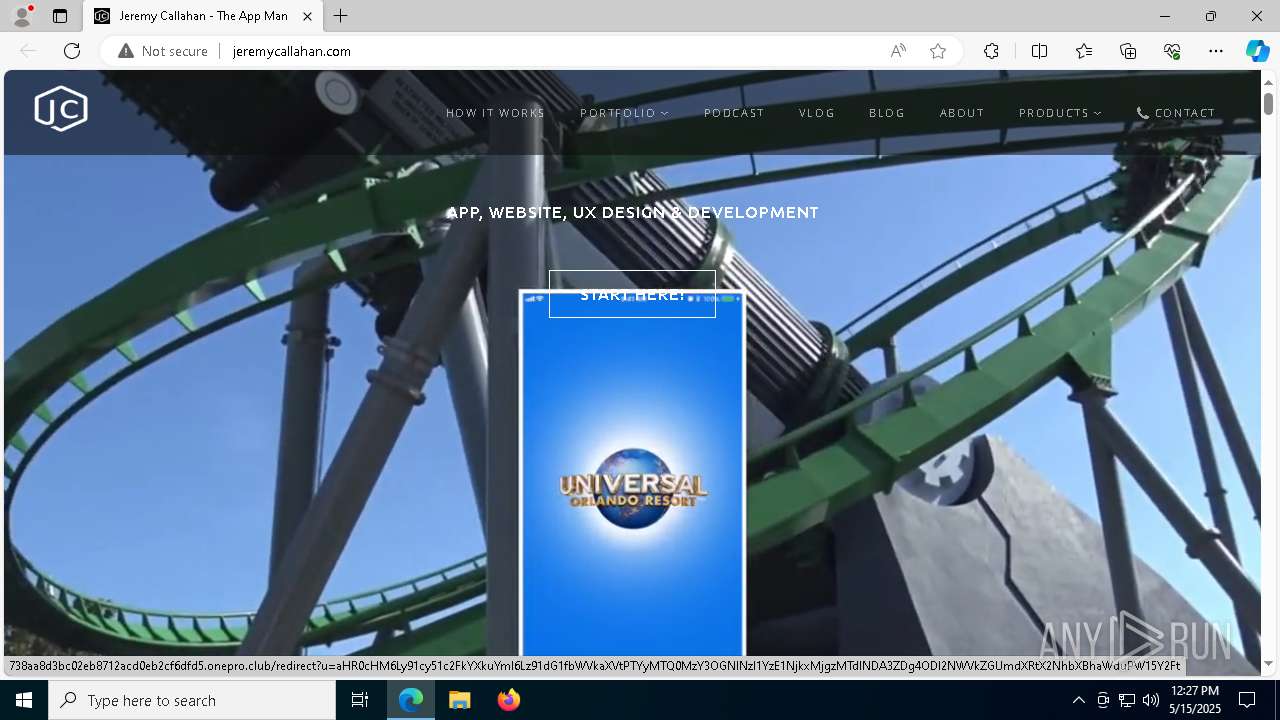Click the START HERE! button
The image size is (1280, 720).
pos(632,294)
